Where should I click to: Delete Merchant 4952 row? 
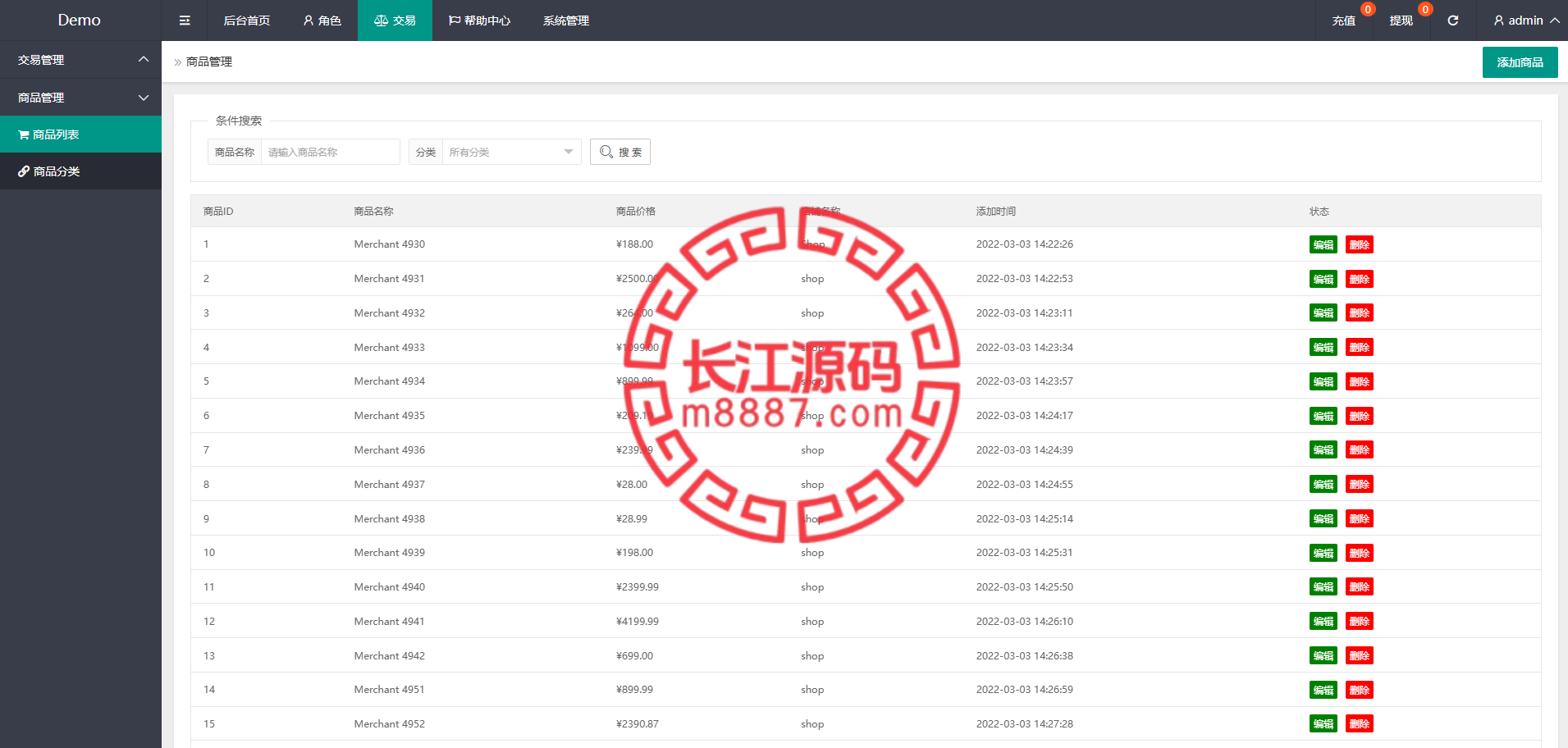coord(1360,724)
